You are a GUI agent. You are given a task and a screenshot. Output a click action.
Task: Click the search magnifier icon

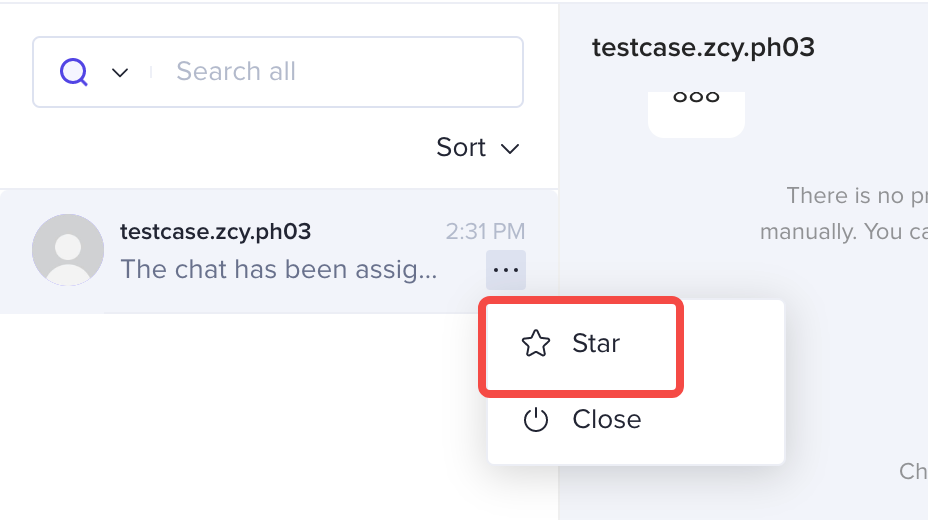(x=74, y=72)
